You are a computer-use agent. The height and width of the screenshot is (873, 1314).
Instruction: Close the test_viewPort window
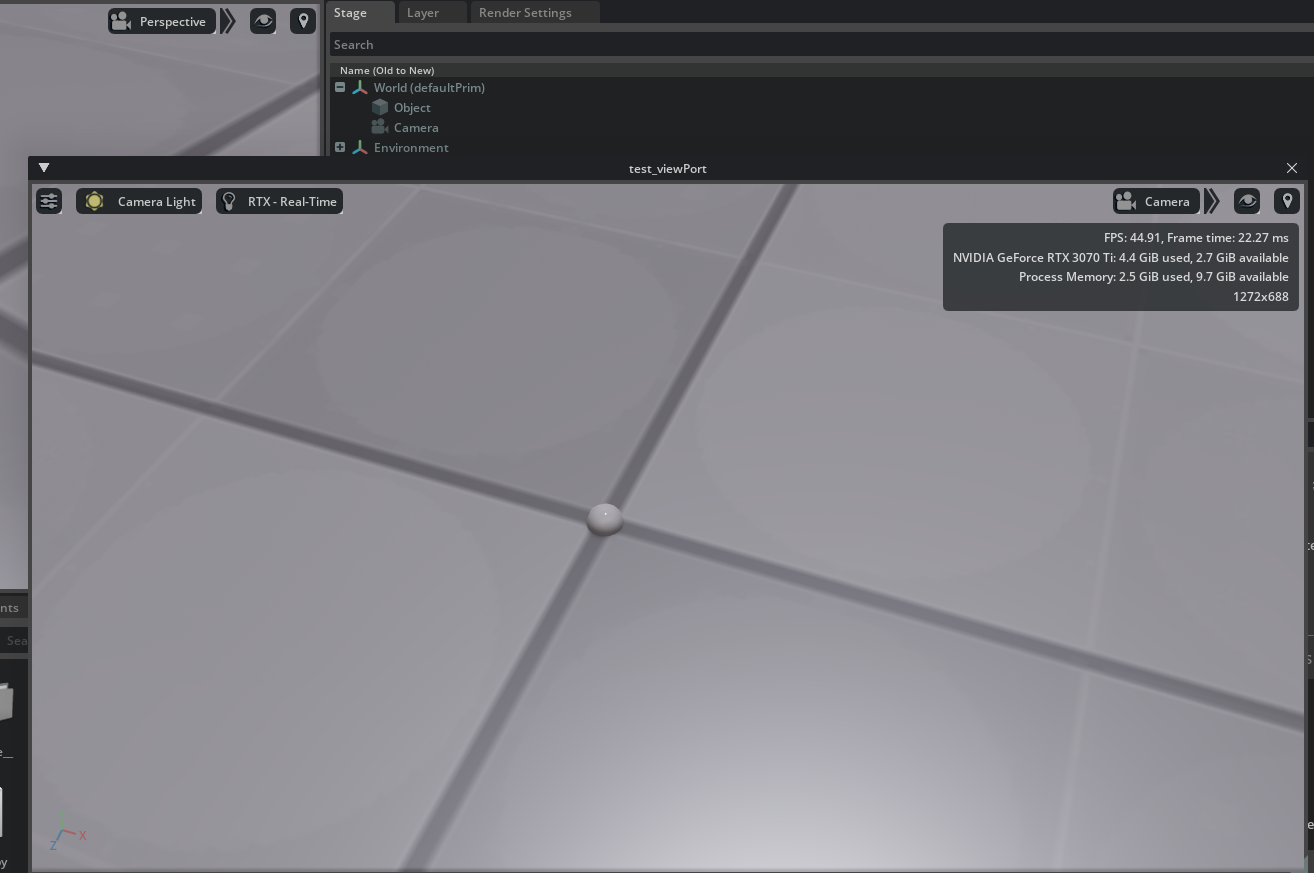coord(1292,168)
